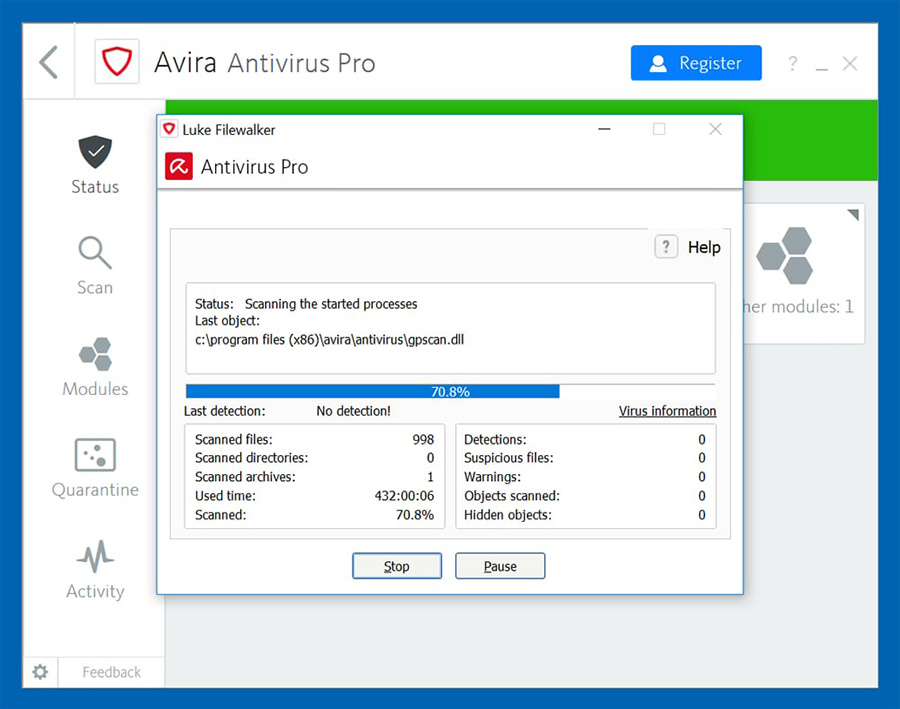Open the Feedback menu item

coord(110,672)
